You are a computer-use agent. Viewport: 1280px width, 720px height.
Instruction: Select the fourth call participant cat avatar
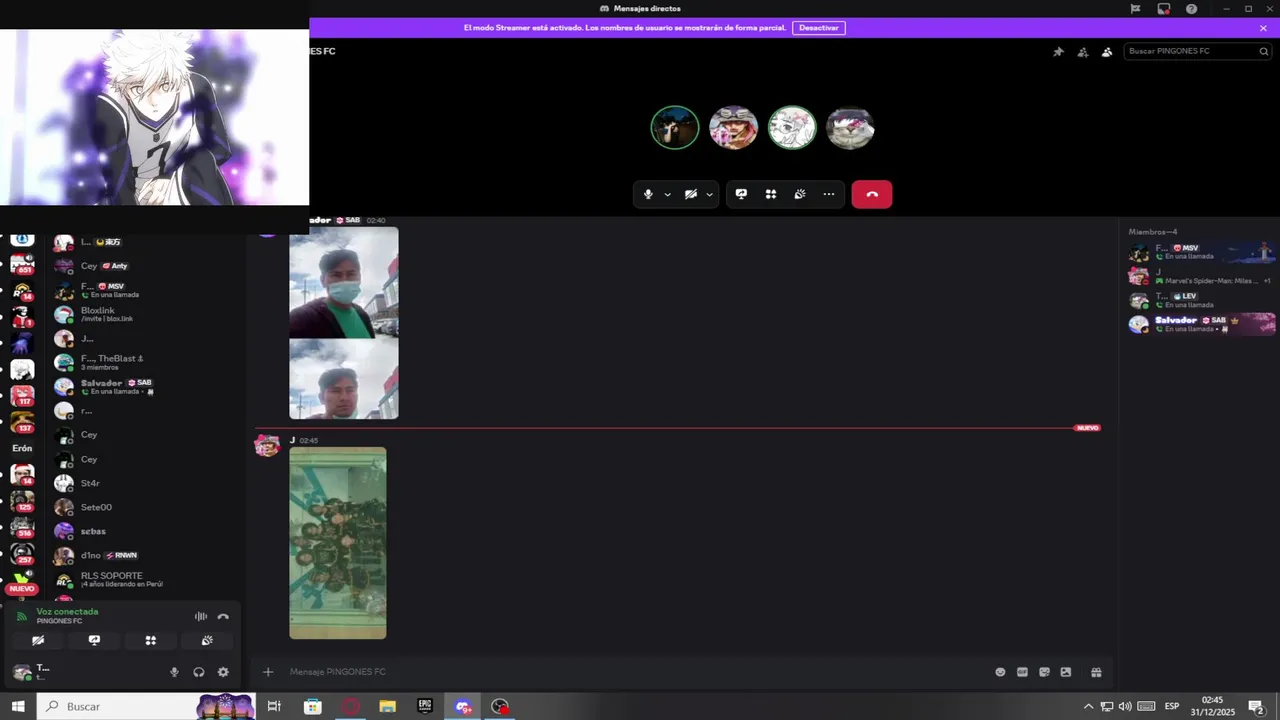click(x=850, y=128)
